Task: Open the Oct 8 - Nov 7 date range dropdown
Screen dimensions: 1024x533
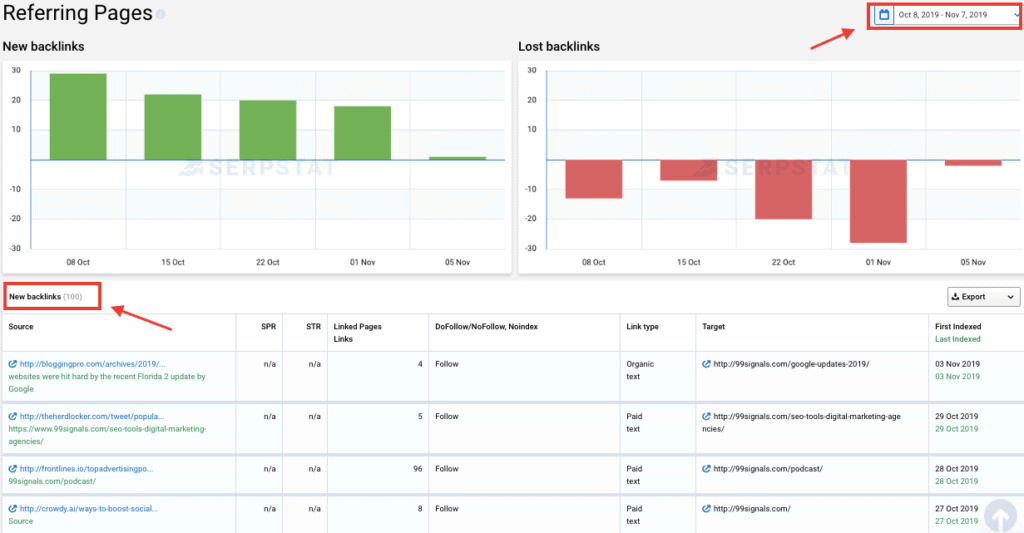Action: [945, 15]
